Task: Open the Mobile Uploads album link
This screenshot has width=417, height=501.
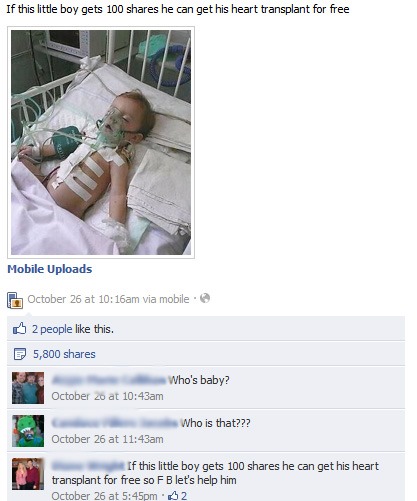Action: click(x=50, y=269)
